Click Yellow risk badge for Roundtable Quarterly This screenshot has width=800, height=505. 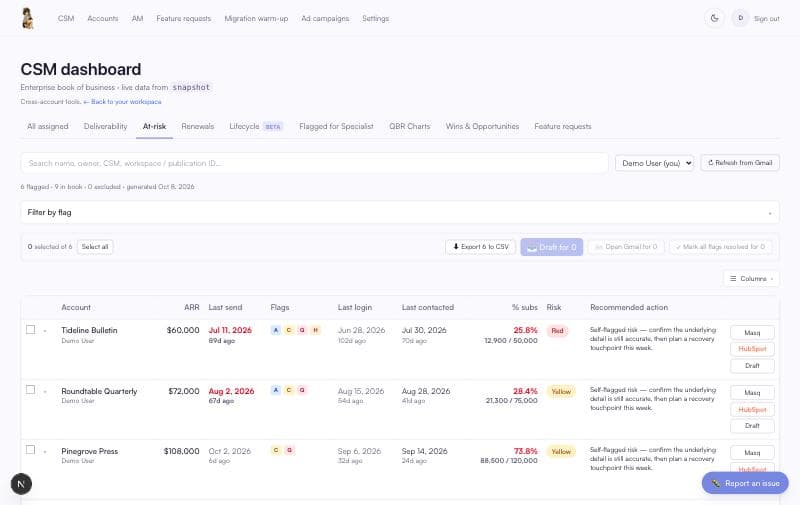tap(561, 391)
